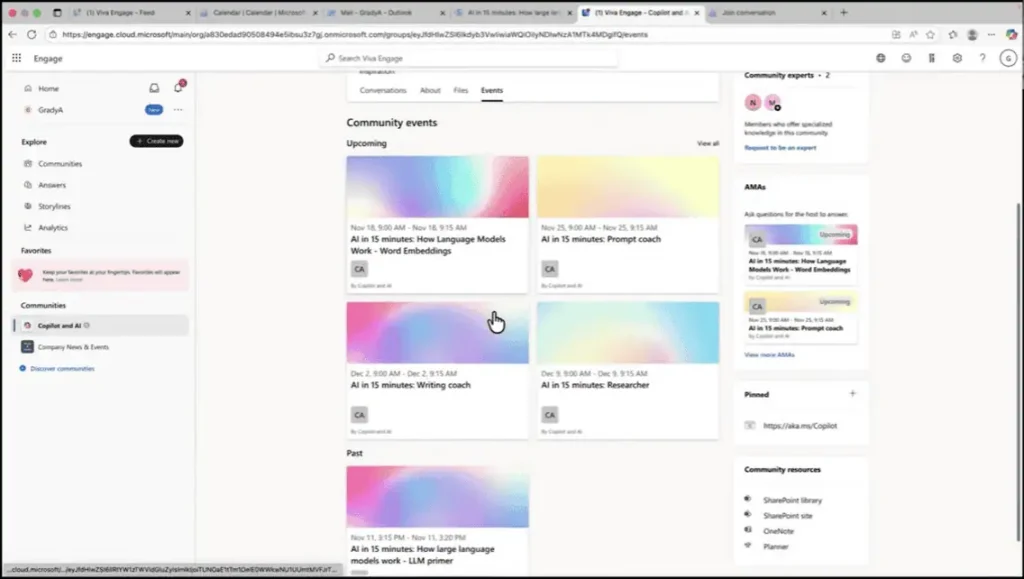This screenshot has height=579, width=1024.
Task: Click the globe icon in the header
Action: [x=881, y=58]
